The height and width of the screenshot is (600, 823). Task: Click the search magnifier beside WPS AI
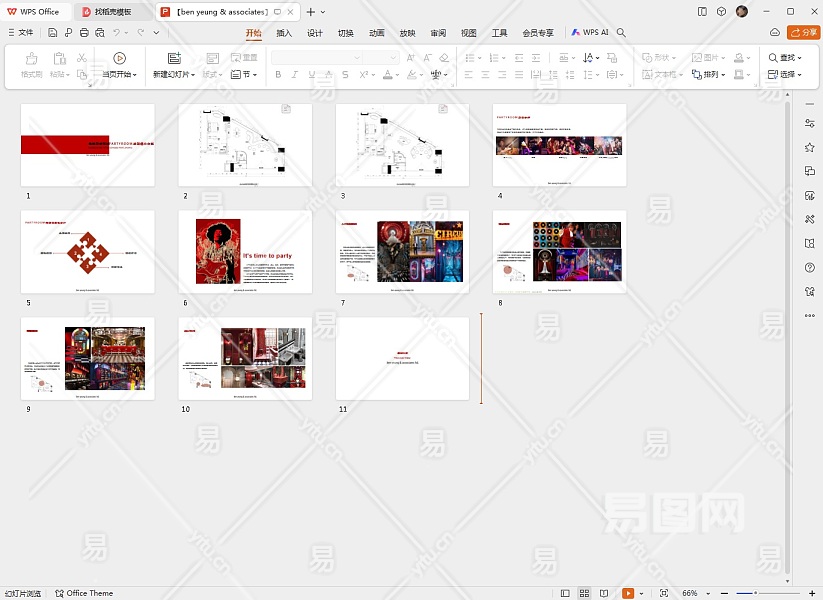tap(621, 33)
